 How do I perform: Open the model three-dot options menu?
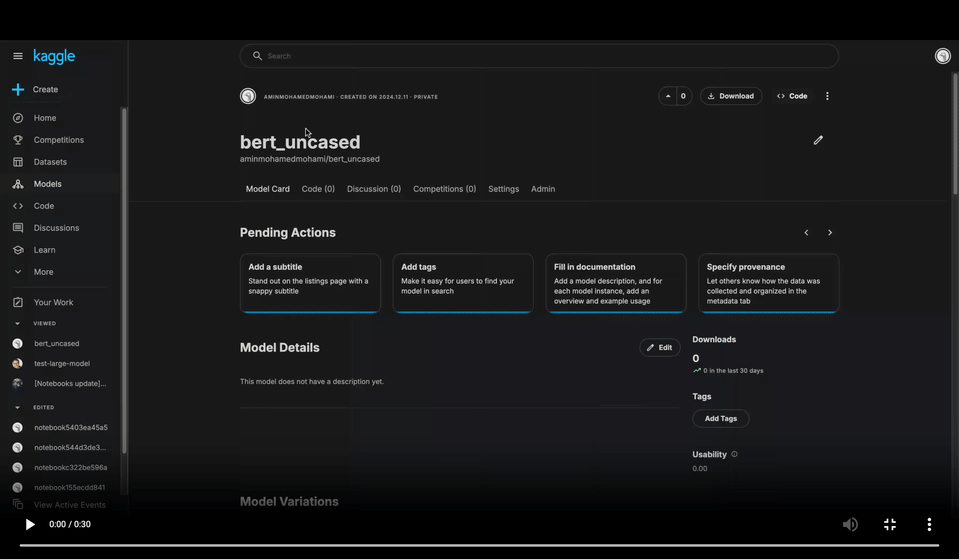pyautogui.click(x=827, y=96)
